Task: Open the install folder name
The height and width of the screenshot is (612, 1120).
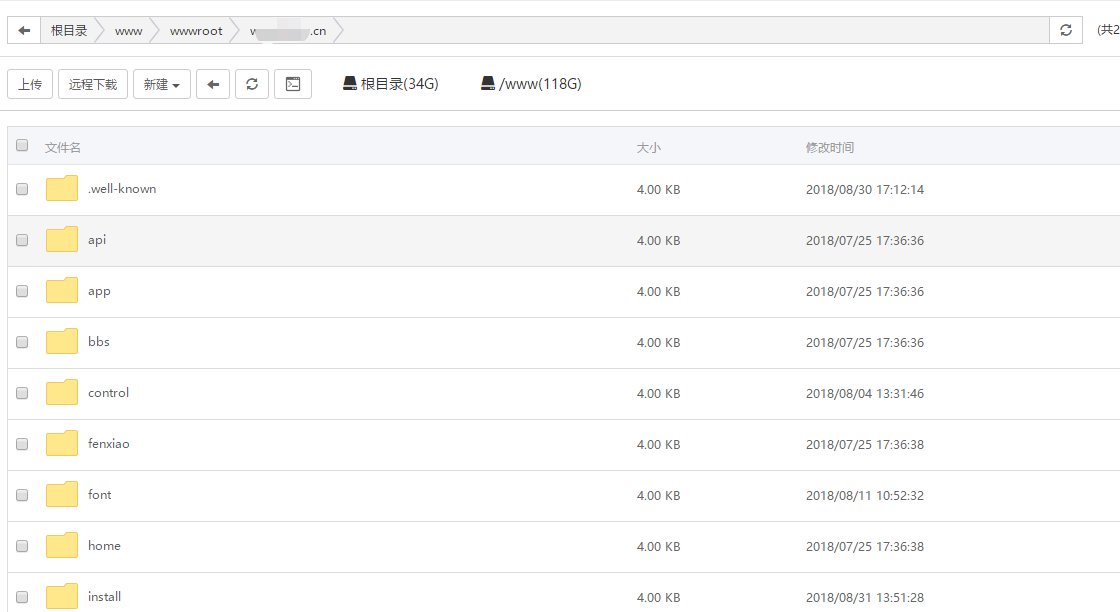Action: tap(104, 596)
